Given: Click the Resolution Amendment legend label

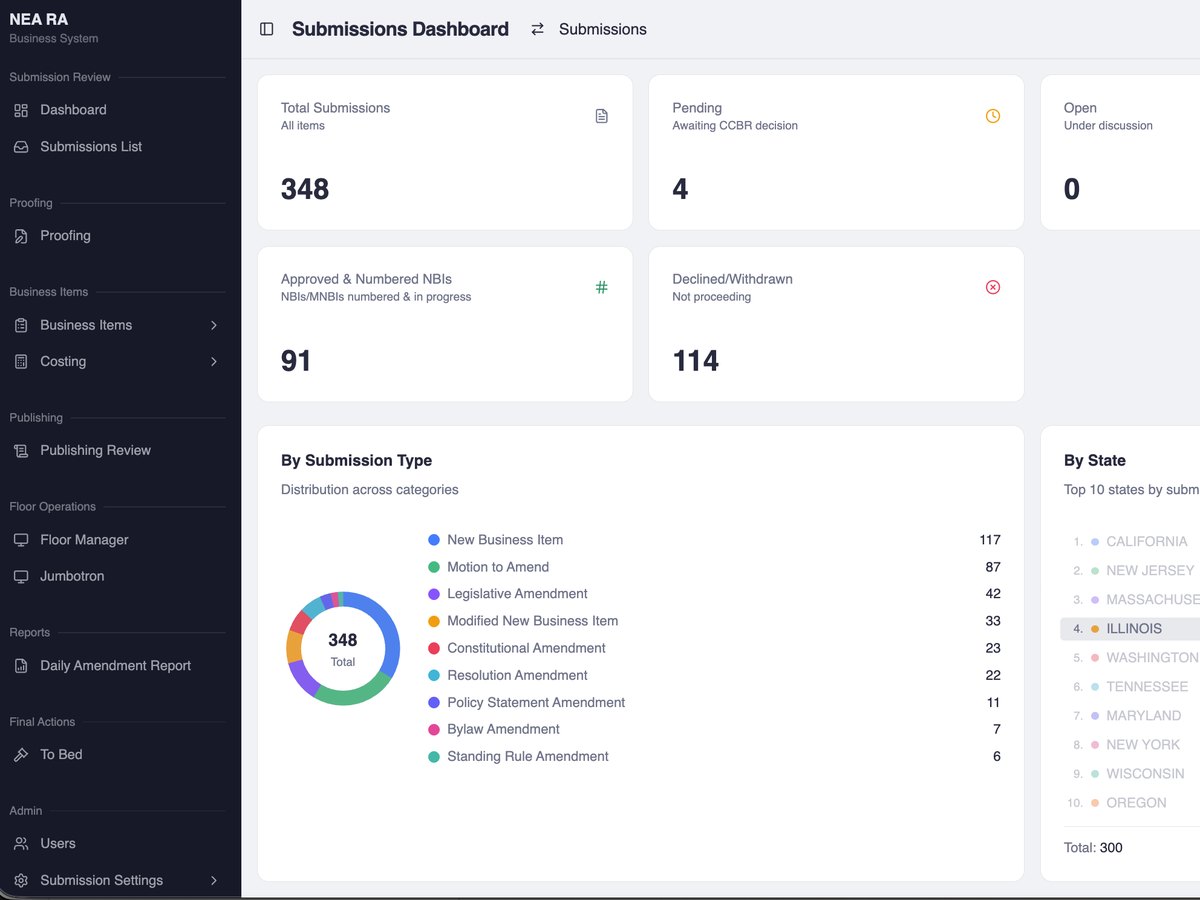Looking at the screenshot, I should point(517,675).
